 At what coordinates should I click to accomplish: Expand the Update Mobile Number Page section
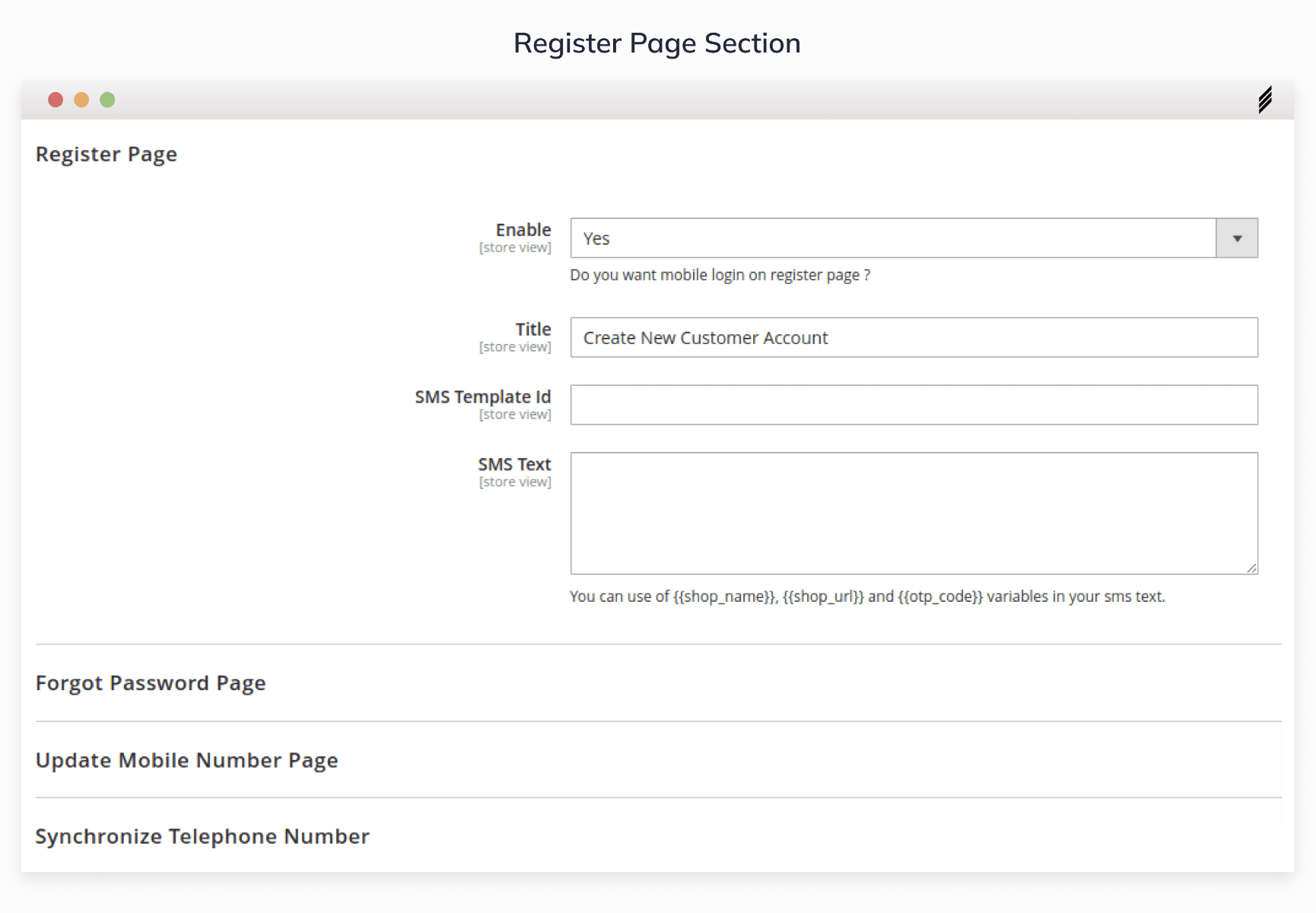[x=187, y=760]
